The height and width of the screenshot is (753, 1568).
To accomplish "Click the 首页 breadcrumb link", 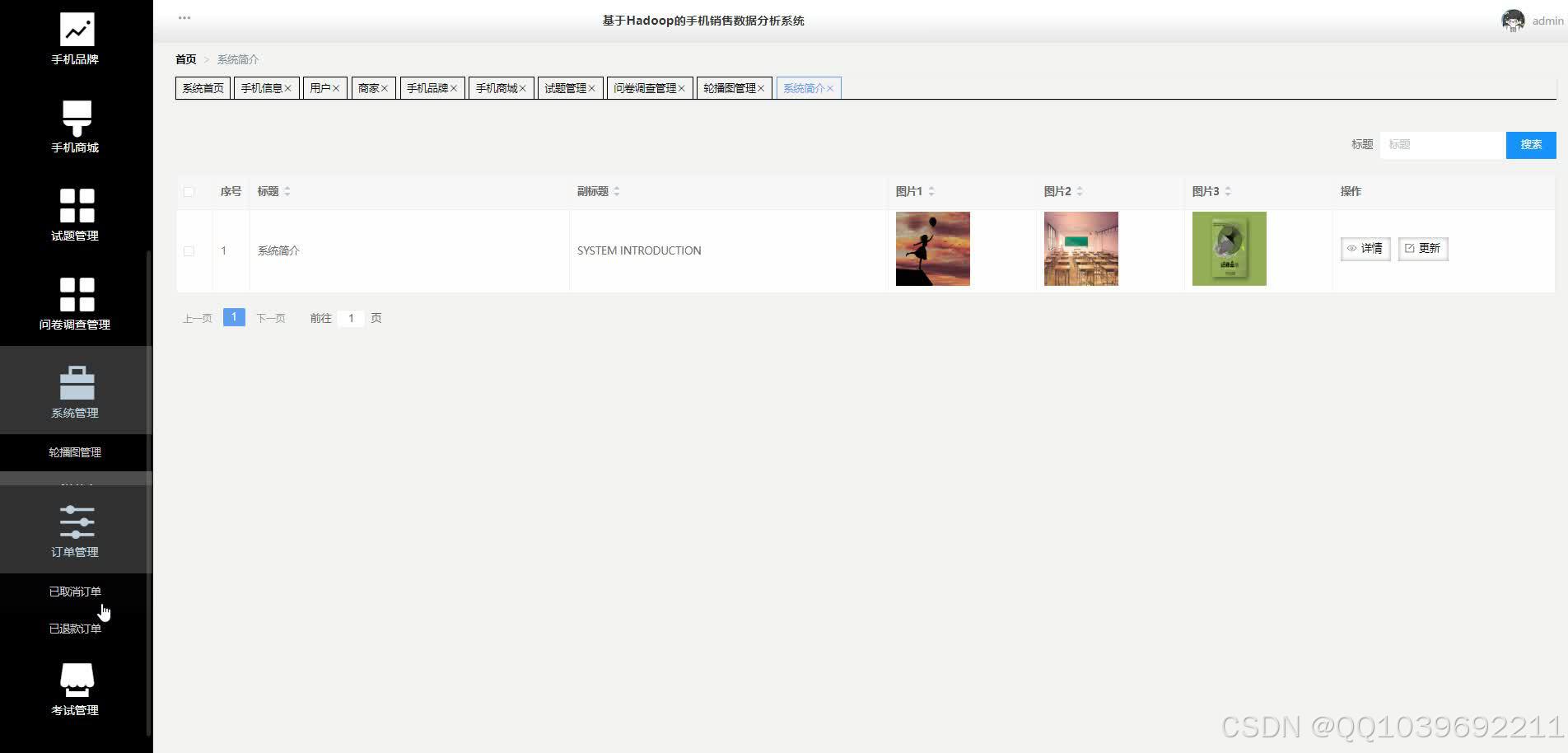I will 186,59.
